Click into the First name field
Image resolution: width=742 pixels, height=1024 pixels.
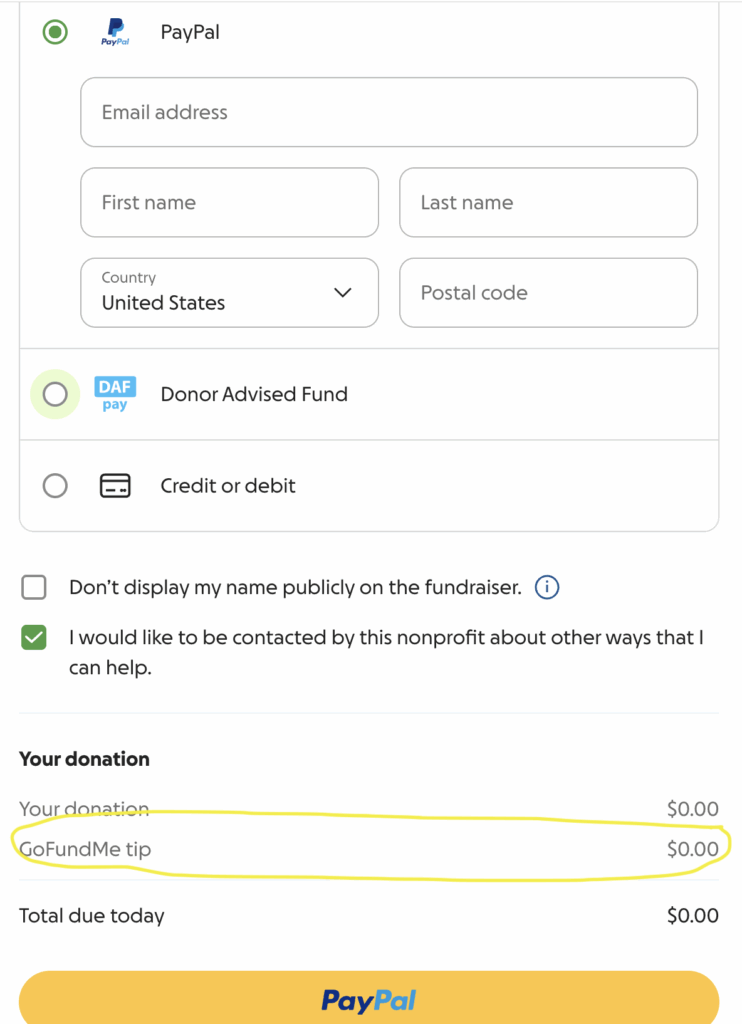coord(229,203)
